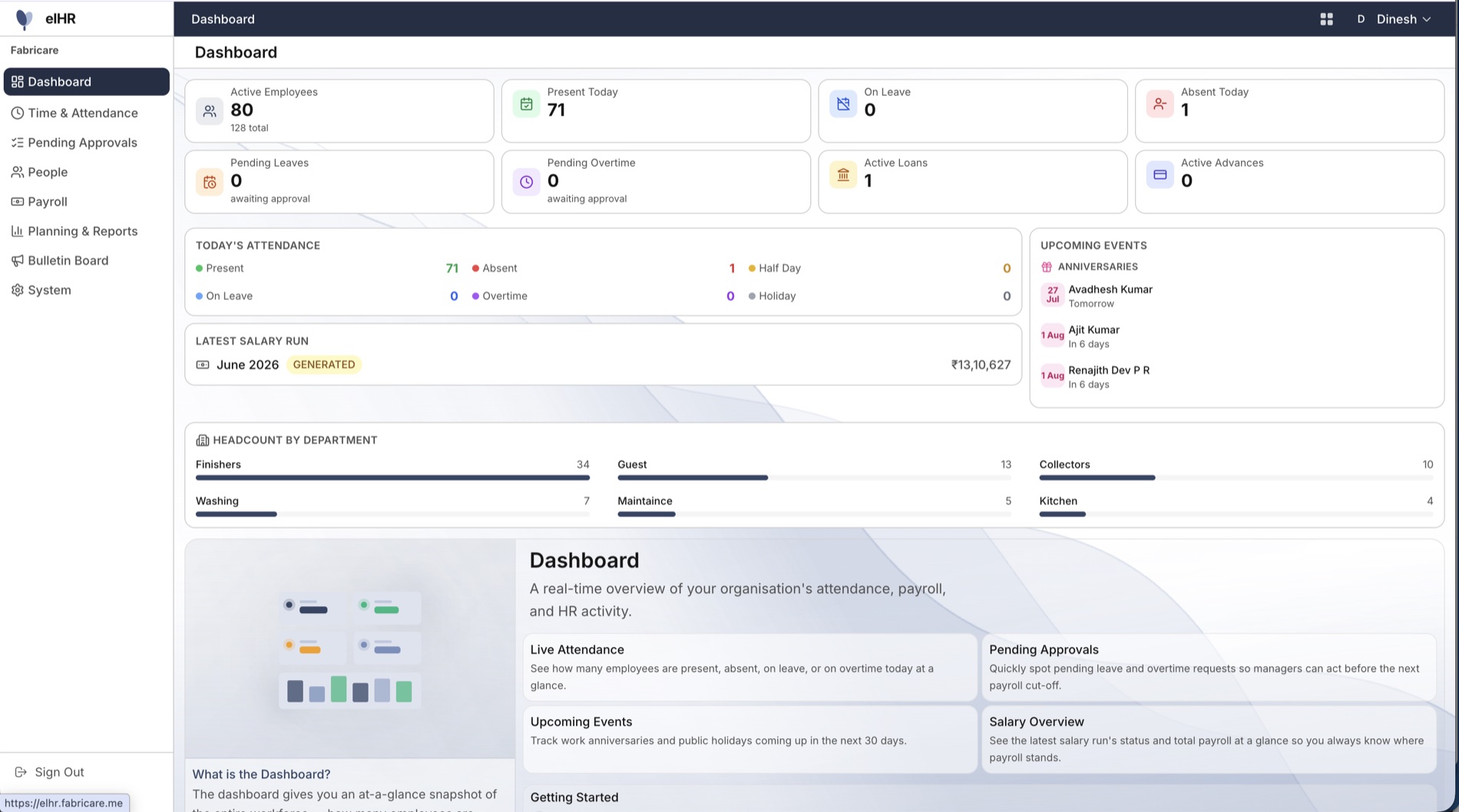
Task: Click the Active Employees people icon
Action: pos(210,111)
